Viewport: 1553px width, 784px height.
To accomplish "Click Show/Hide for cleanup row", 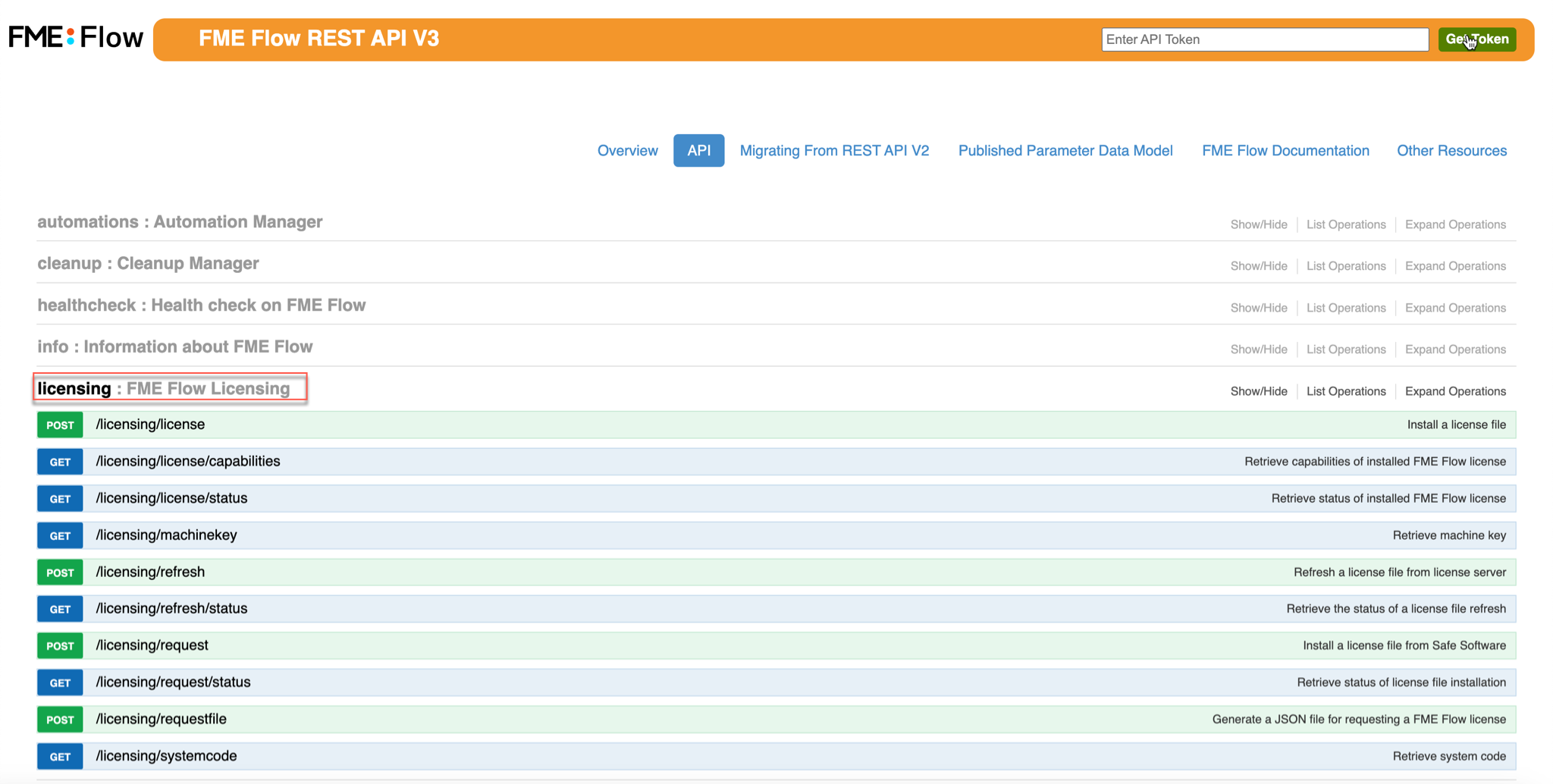I will point(1258,266).
